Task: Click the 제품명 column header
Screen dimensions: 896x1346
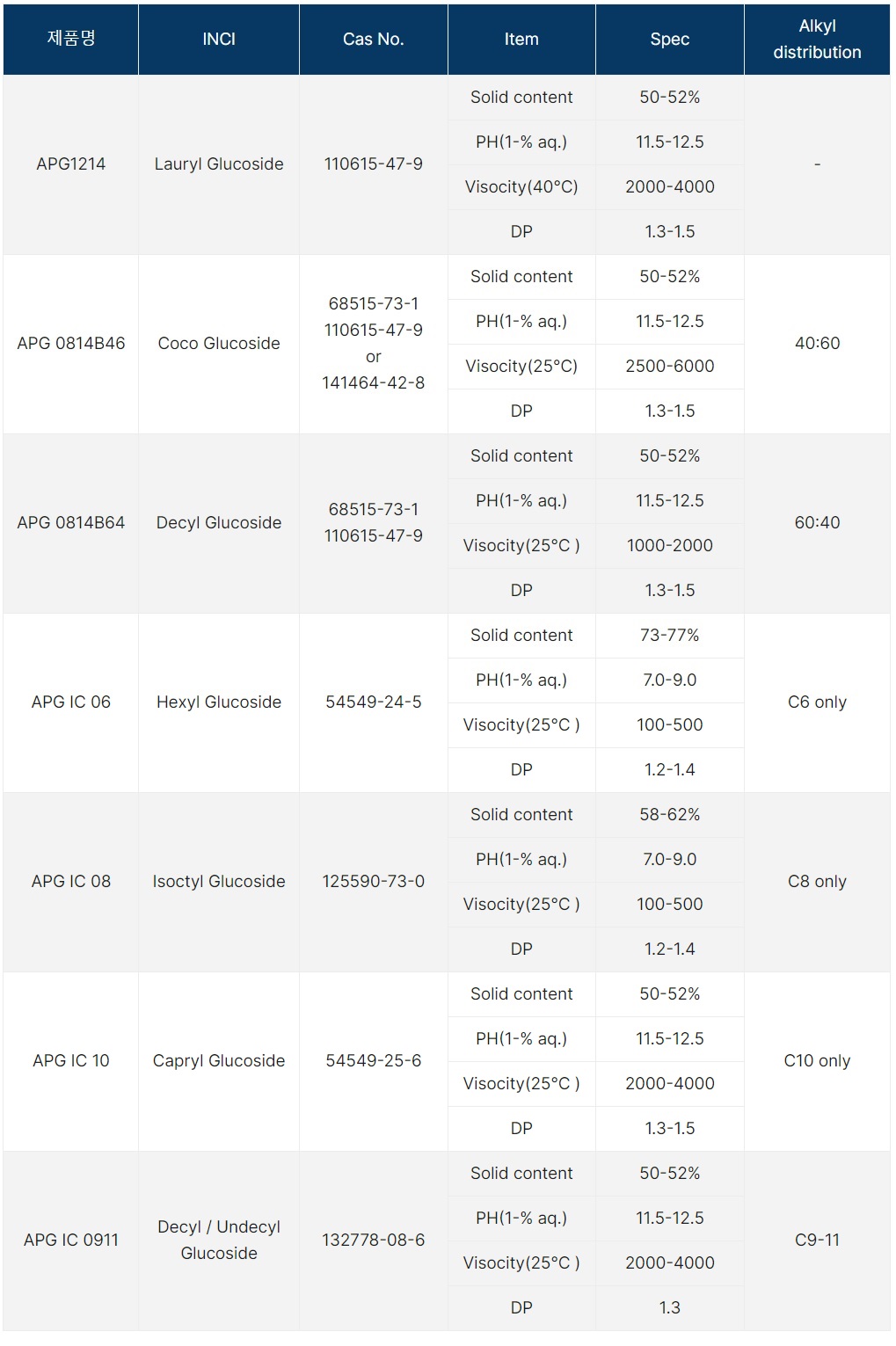Action: [70, 39]
